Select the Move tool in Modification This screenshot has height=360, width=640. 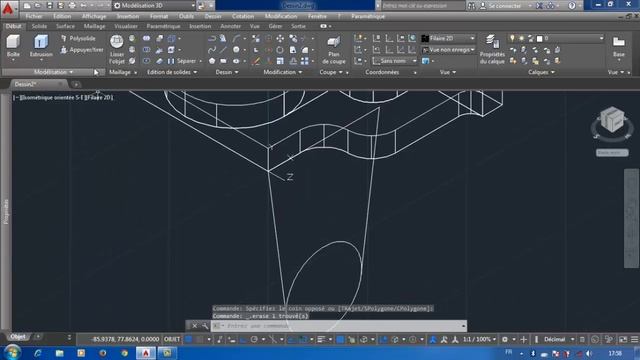(280, 38)
